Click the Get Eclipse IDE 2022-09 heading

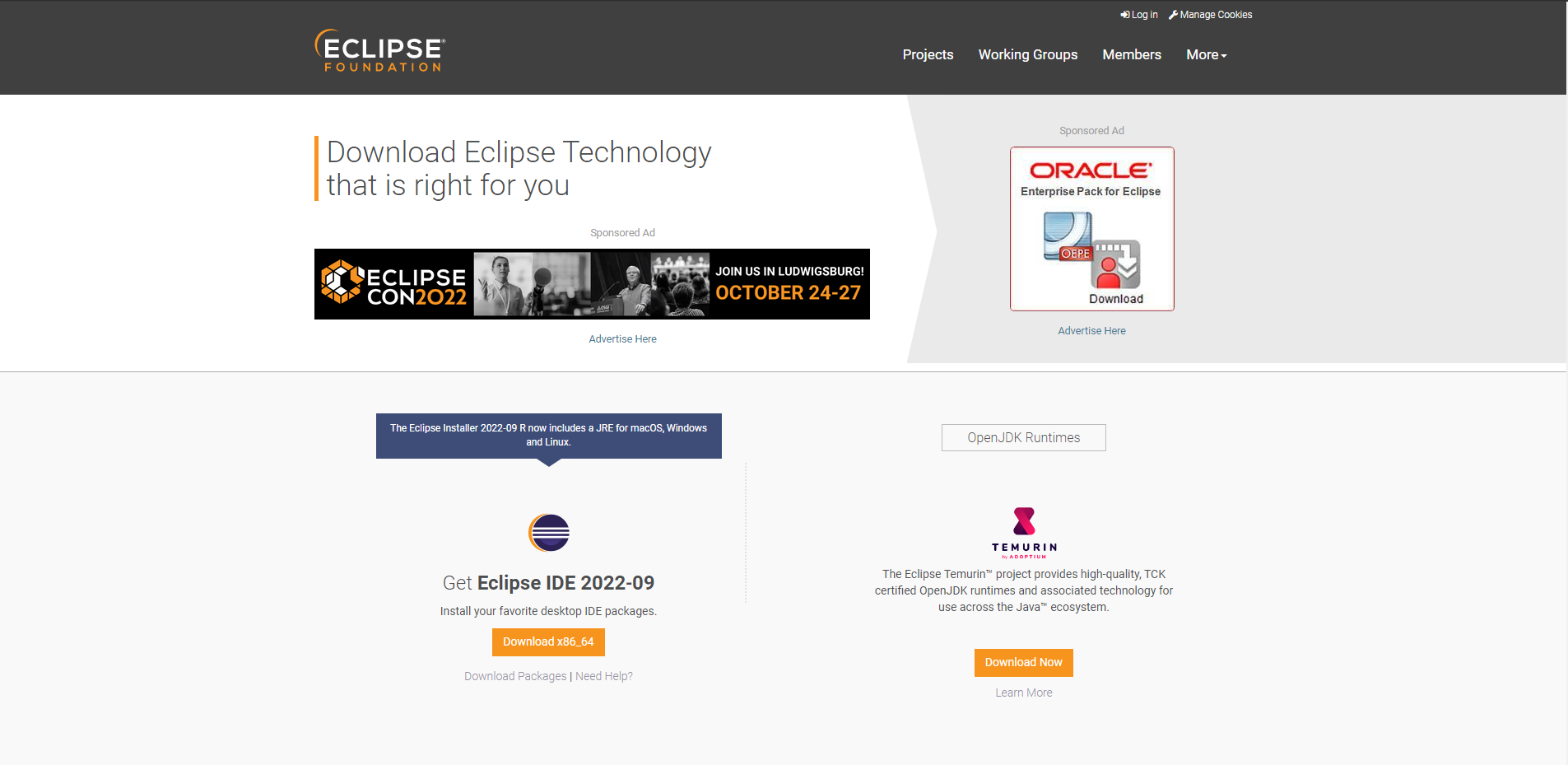tap(548, 583)
